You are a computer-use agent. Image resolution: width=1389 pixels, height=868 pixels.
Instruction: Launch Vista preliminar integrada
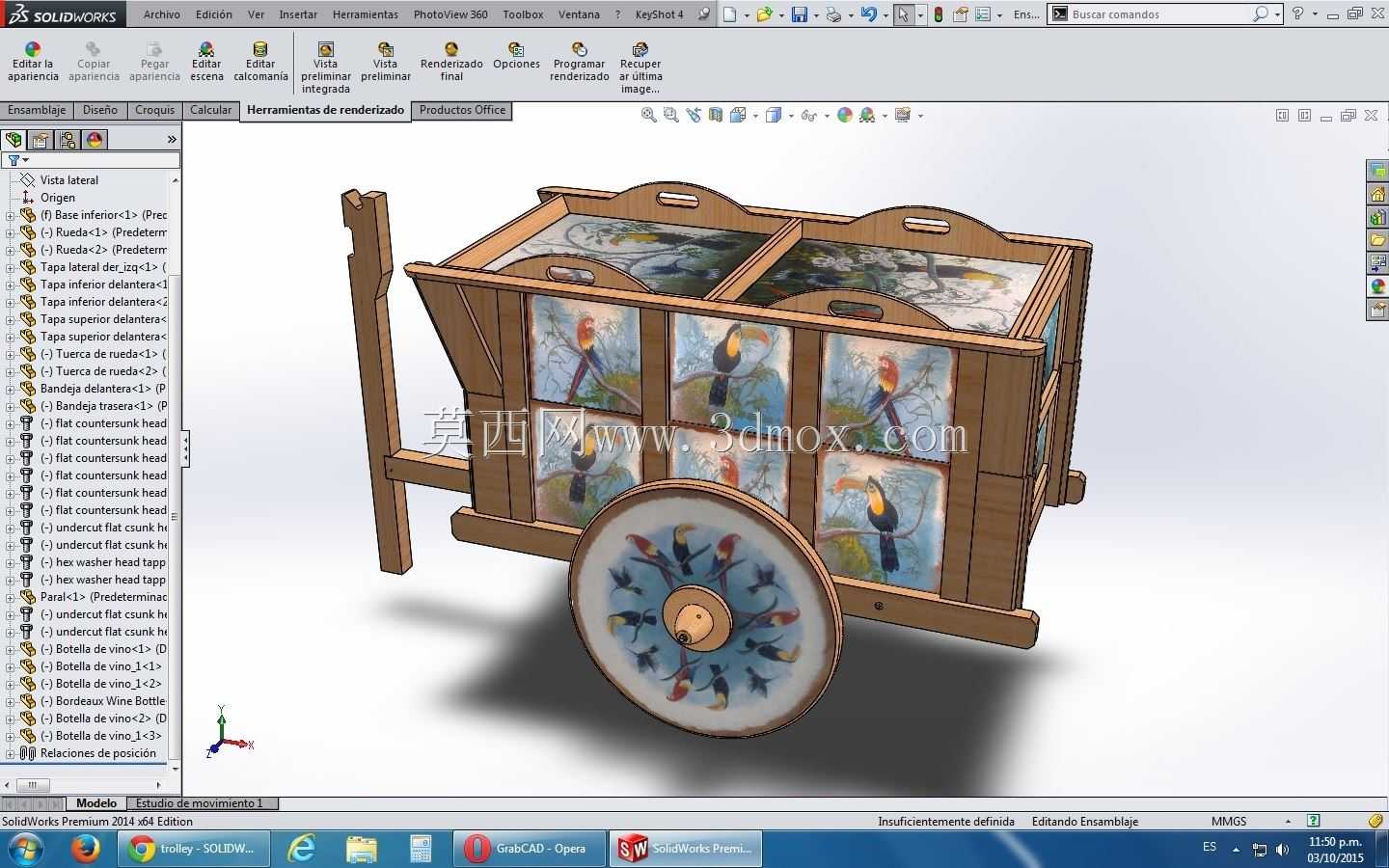tap(326, 68)
